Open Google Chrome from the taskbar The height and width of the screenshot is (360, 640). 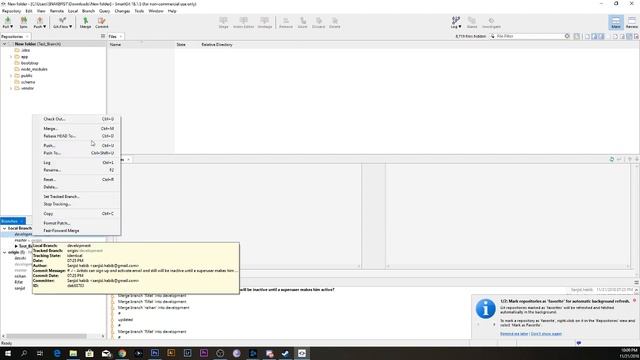point(122,353)
